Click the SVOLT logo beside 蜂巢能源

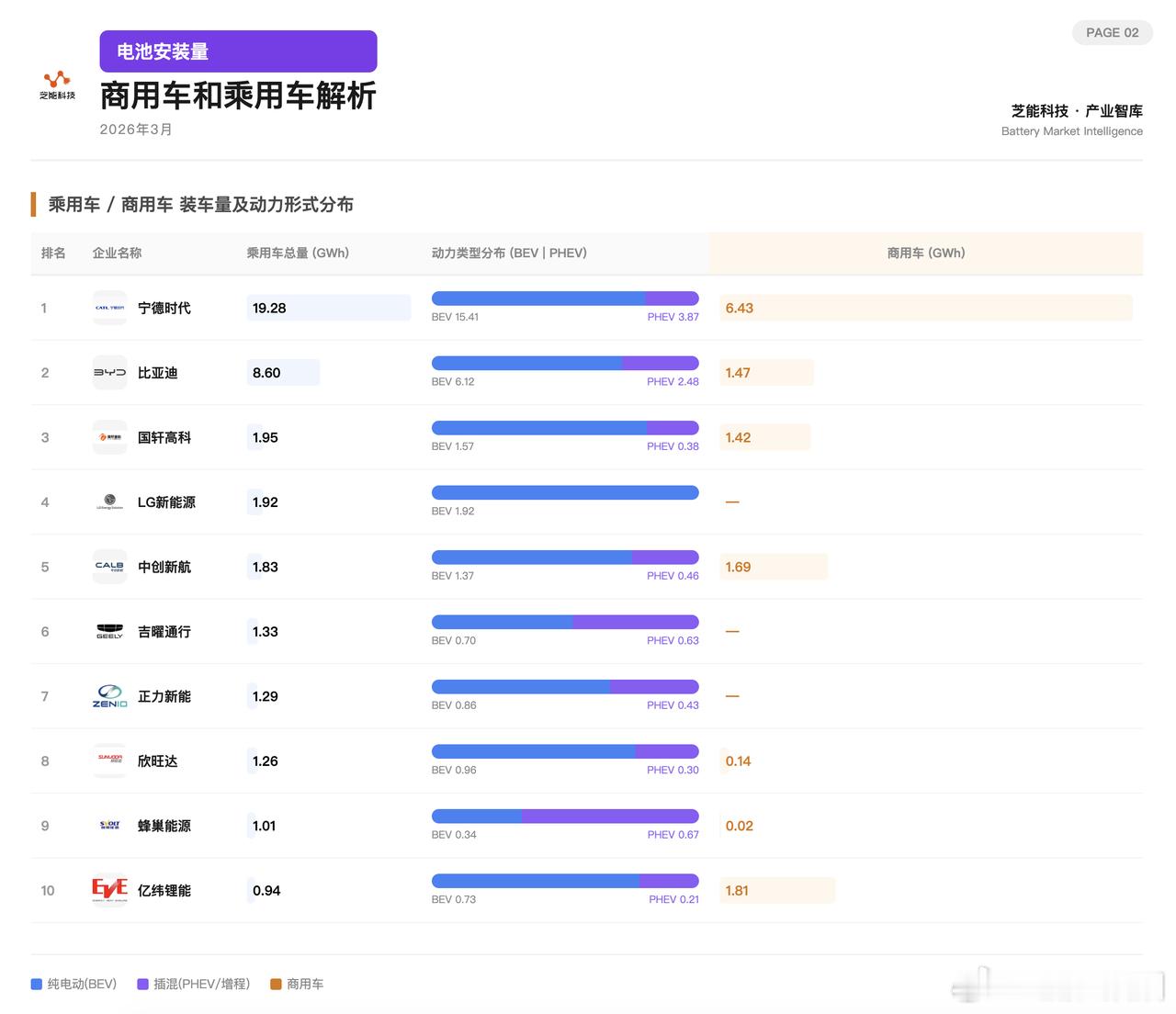point(109,826)
